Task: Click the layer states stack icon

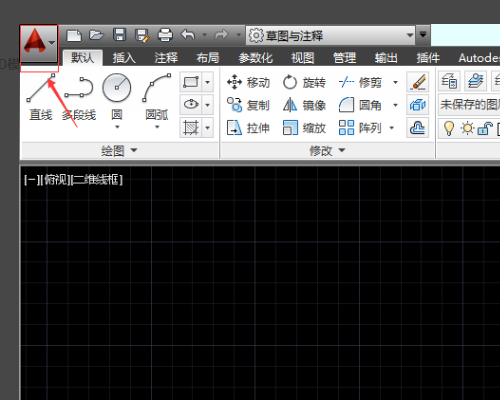Action: pos(476,81)
